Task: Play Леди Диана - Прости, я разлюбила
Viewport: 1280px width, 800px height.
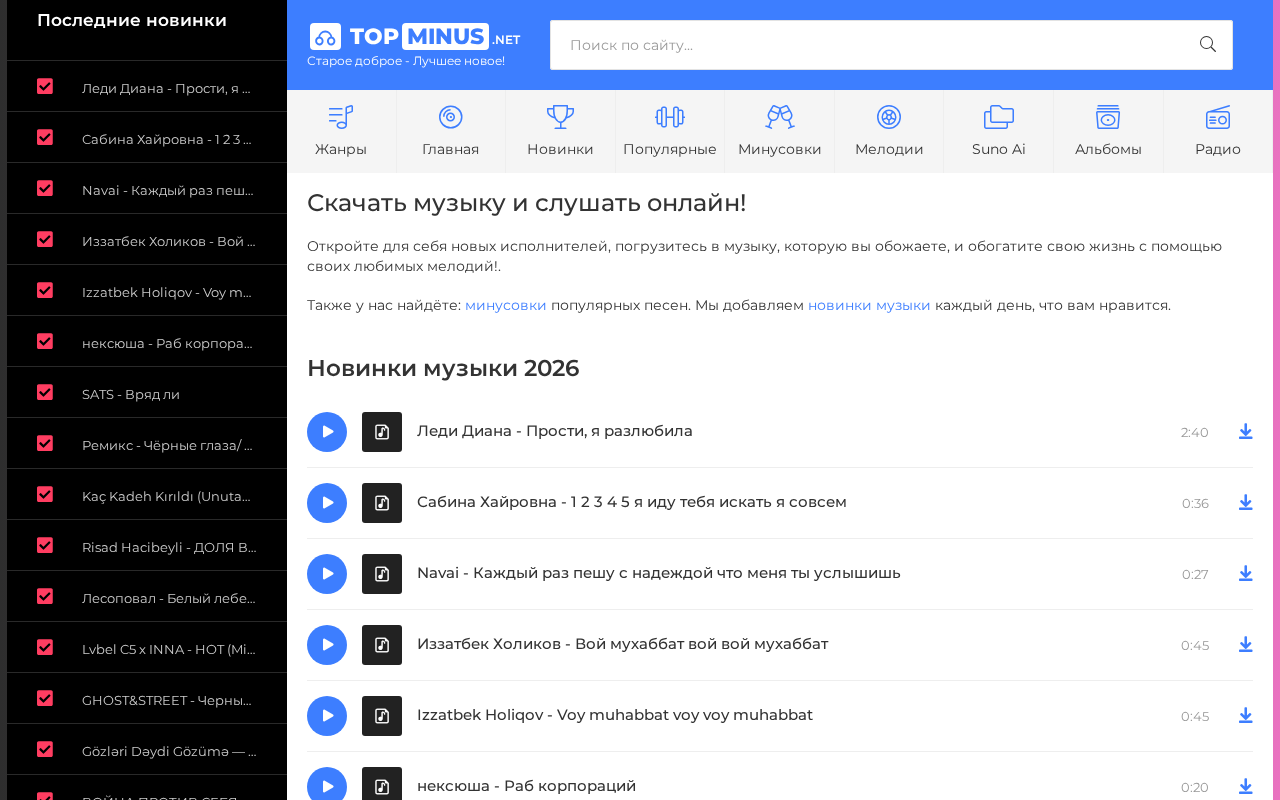Action: point(327,432)
